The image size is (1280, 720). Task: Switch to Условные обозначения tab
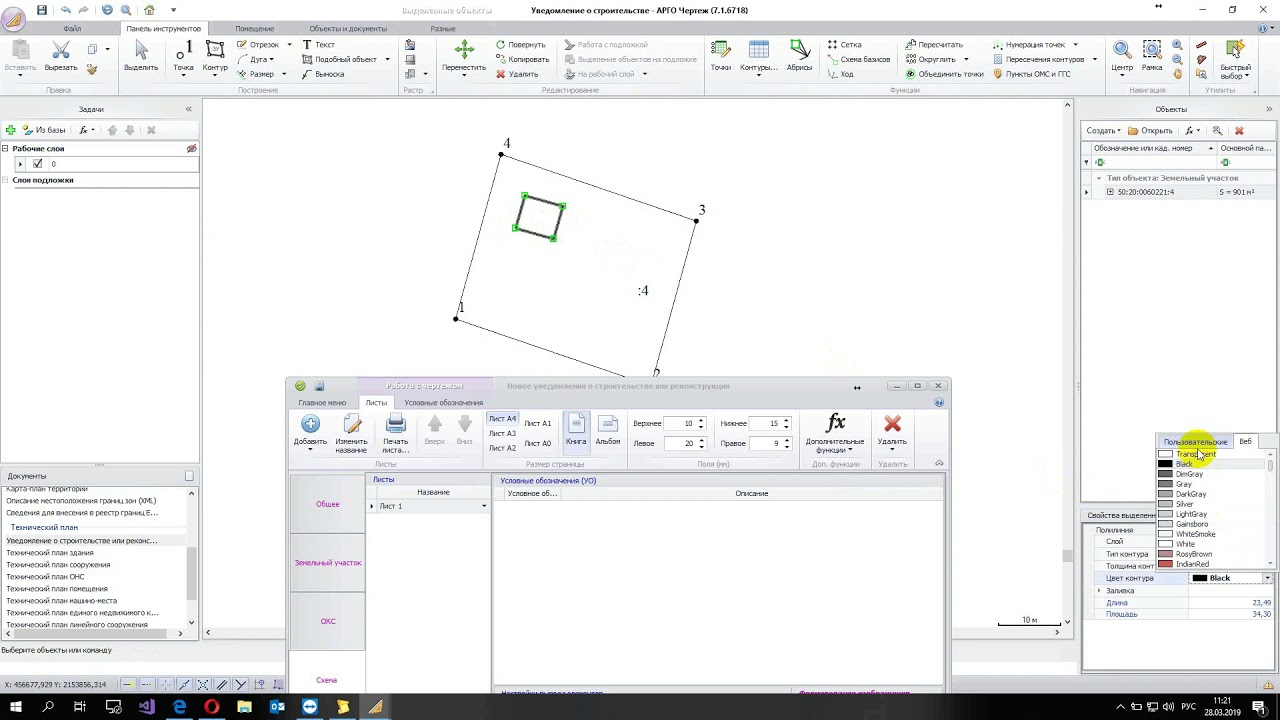click(x=443, y=403)
